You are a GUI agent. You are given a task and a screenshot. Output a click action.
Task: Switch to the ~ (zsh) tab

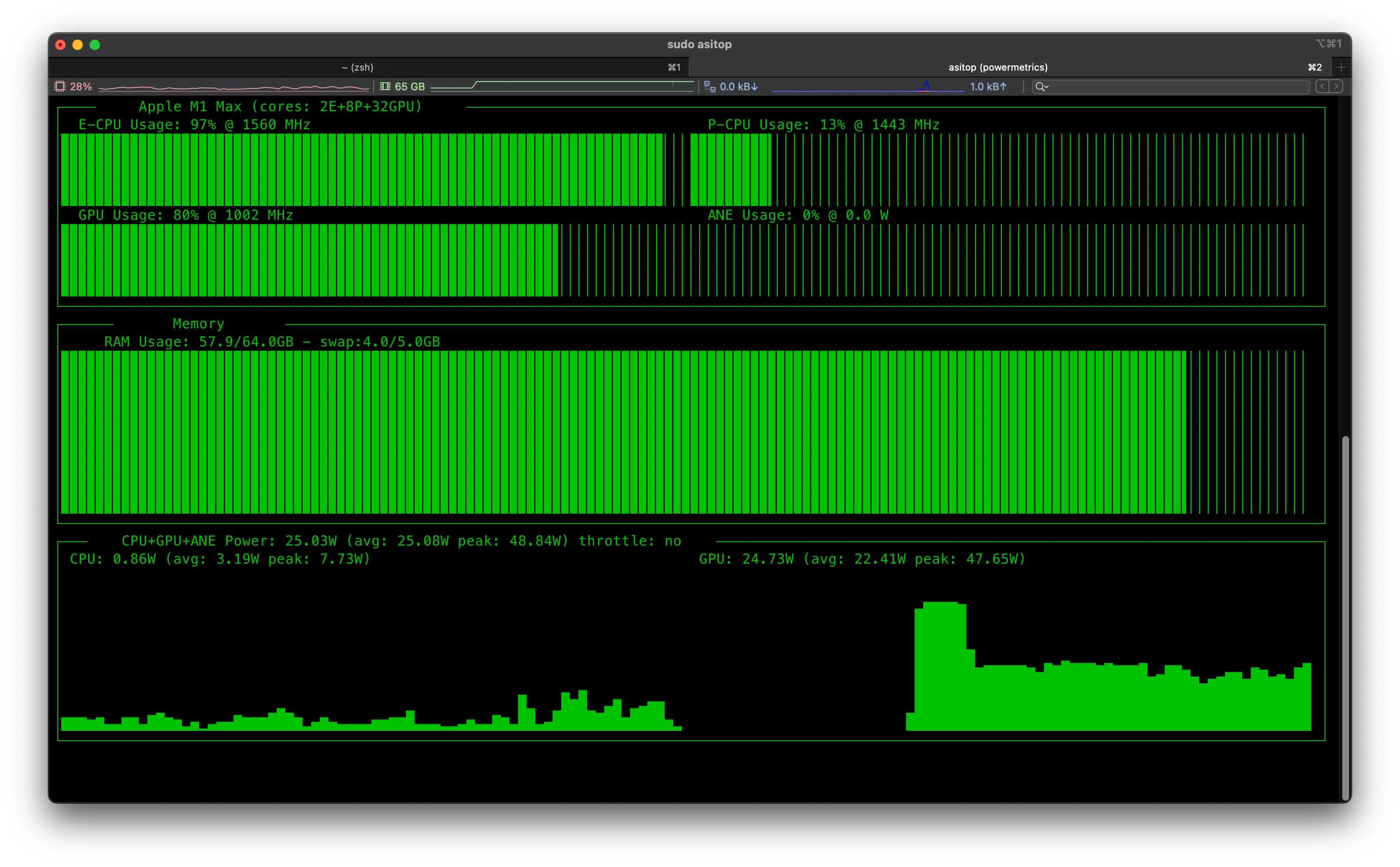357,68
